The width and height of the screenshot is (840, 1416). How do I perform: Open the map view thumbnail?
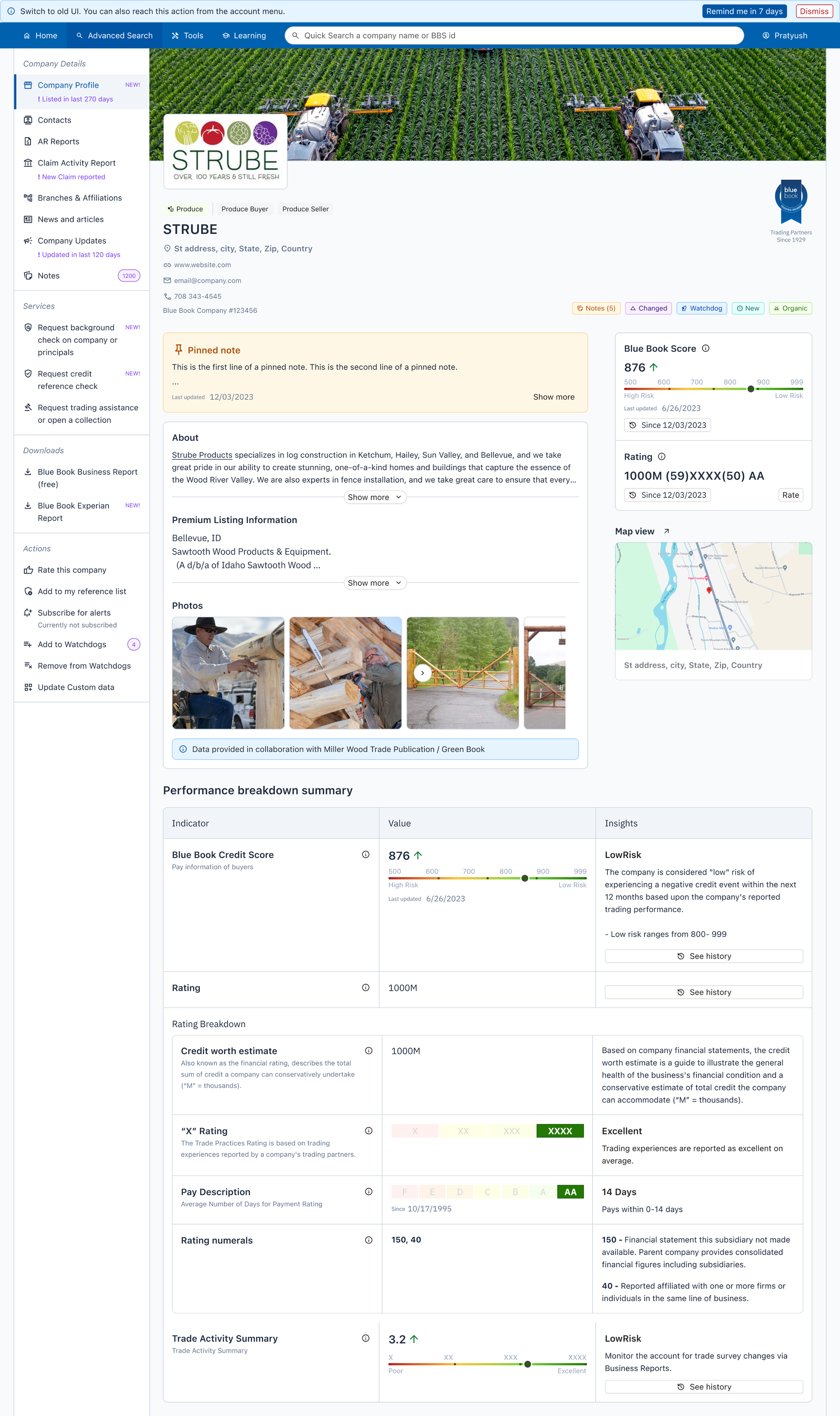pyautogui.click(x=713, y=596)
